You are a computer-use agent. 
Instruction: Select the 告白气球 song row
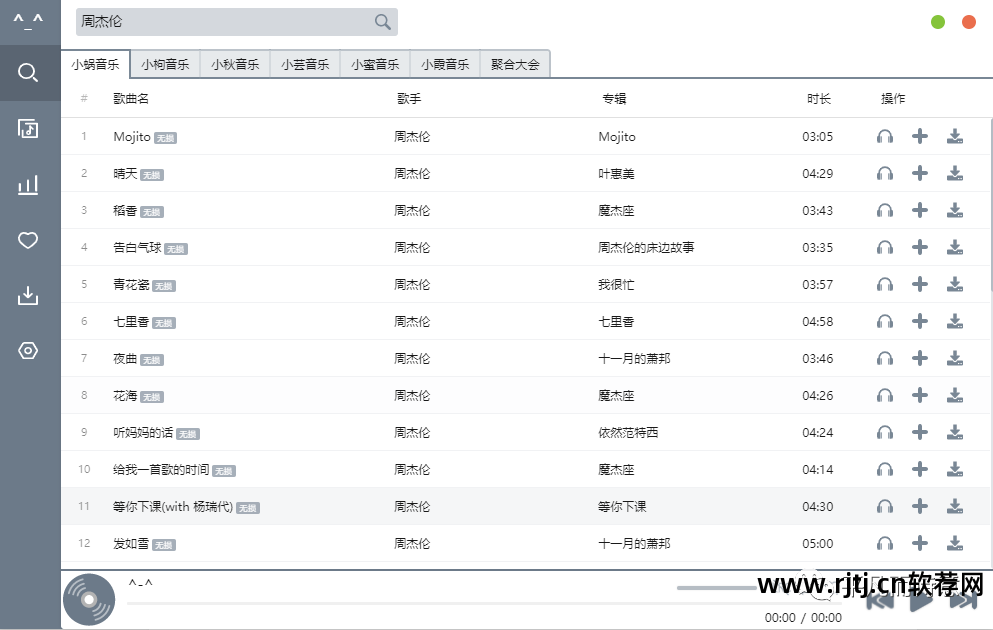click(526, 247)
